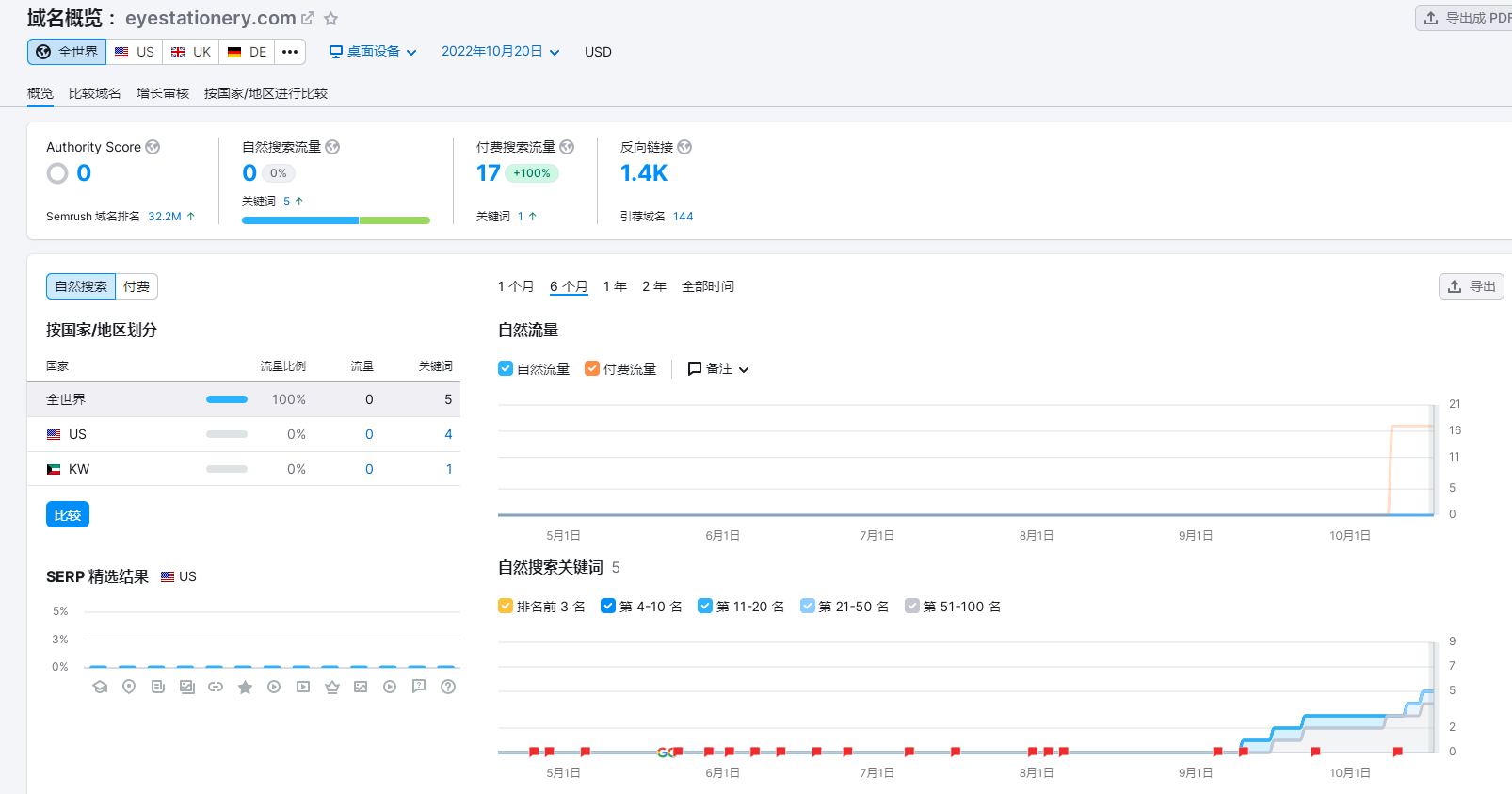Select the KW country row
Screen dimensions: 1512x794
click(x=244, y=469)
